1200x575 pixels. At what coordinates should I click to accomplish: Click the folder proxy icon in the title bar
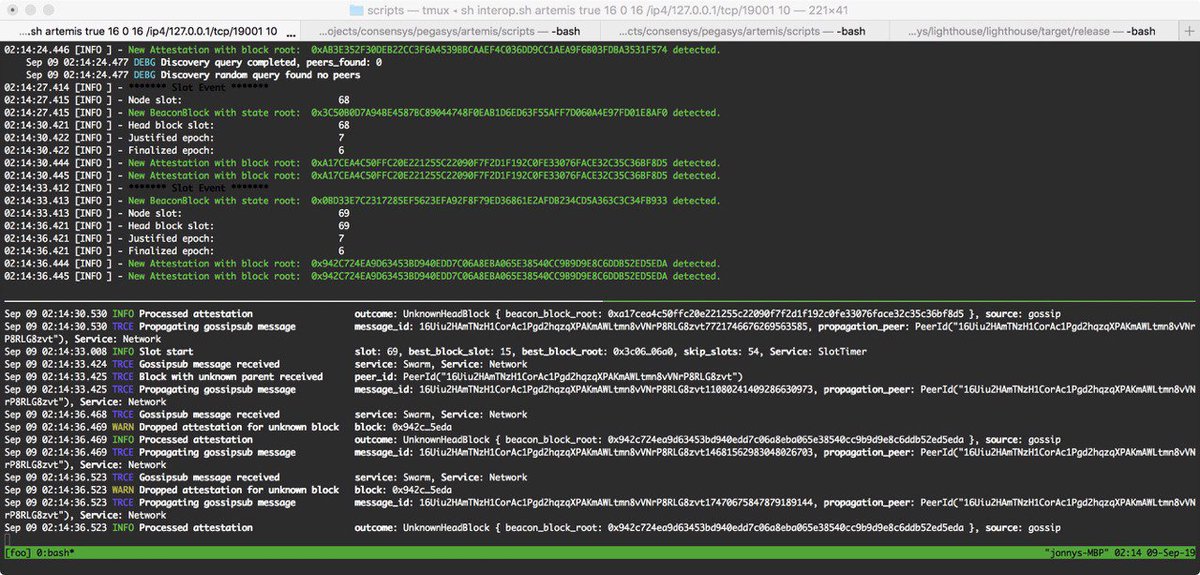pos(357,10)
